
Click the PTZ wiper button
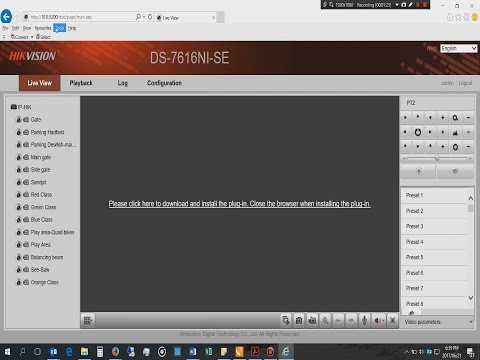[x=455, y=171]
